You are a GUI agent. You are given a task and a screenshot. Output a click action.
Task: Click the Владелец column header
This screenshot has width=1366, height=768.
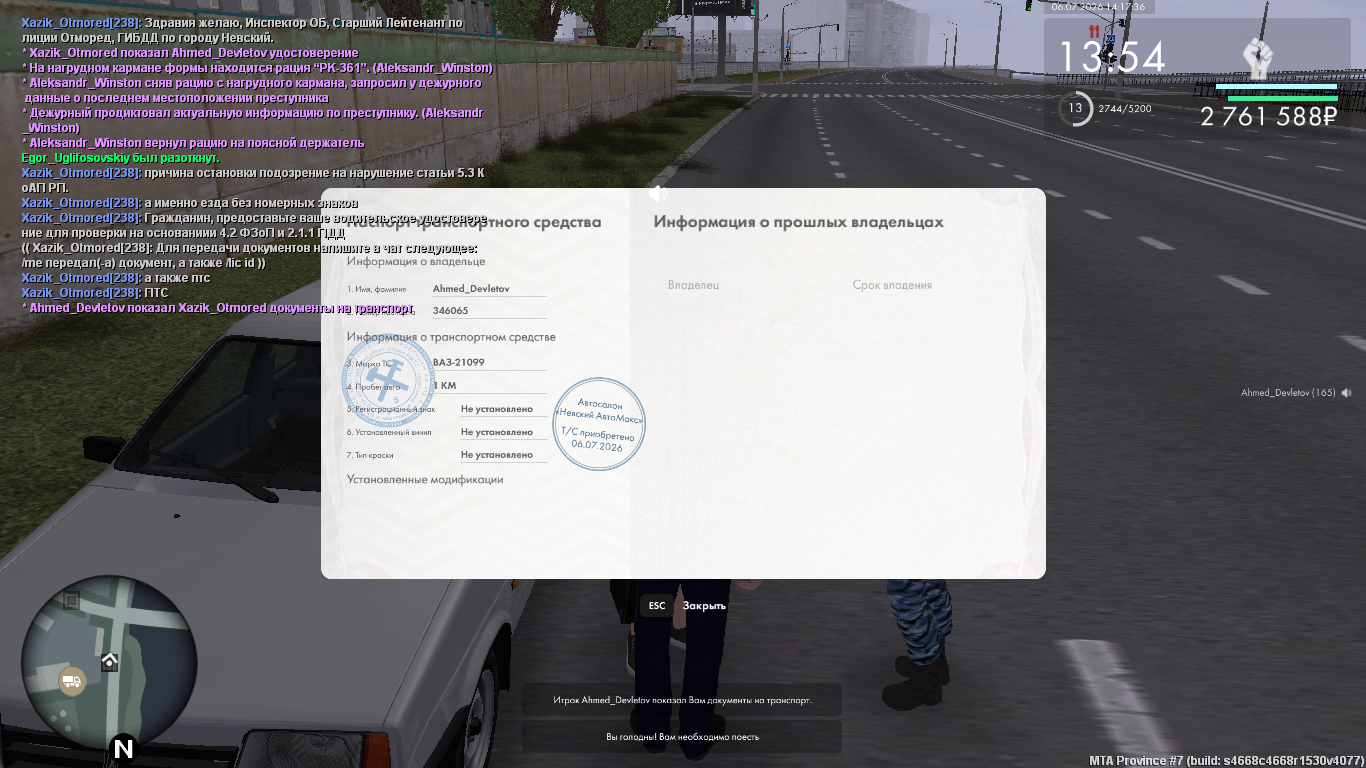(x=693, y=285)
